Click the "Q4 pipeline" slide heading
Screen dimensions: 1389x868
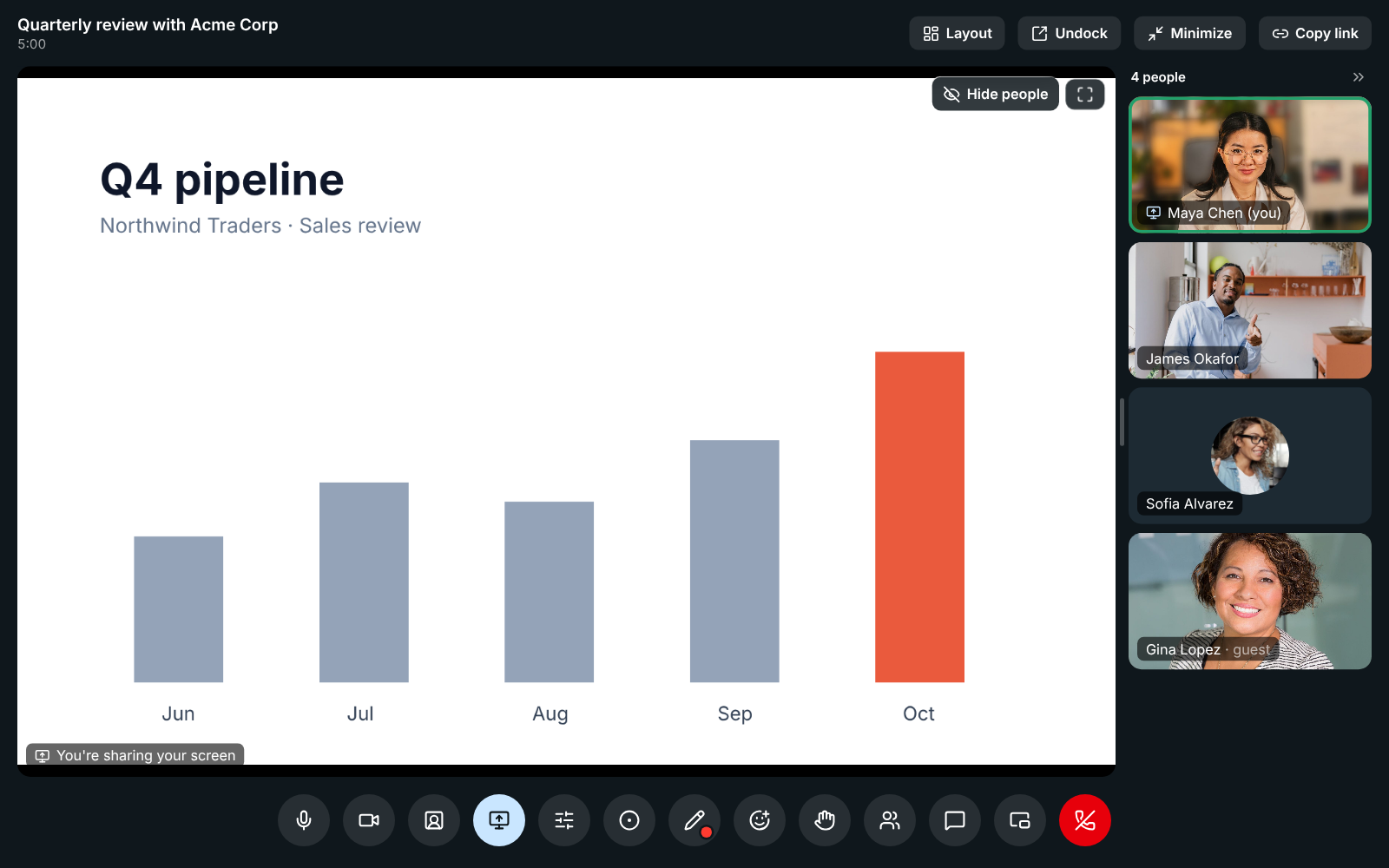[x=222, y=180]
